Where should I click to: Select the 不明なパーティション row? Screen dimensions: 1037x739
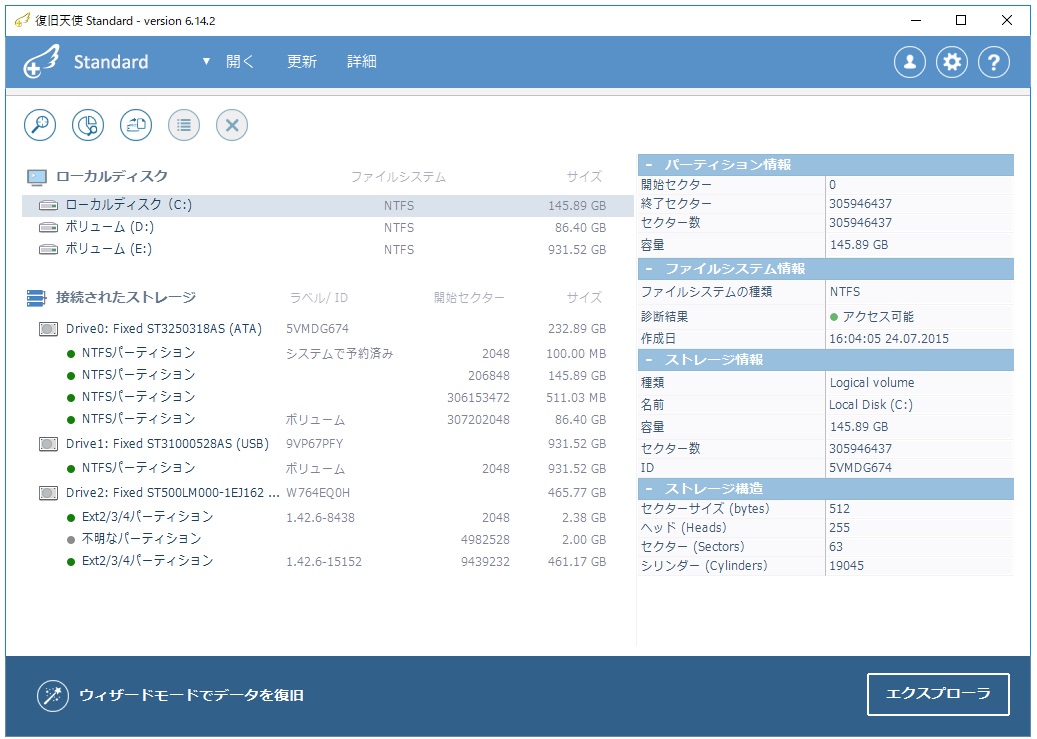(327, 539)
